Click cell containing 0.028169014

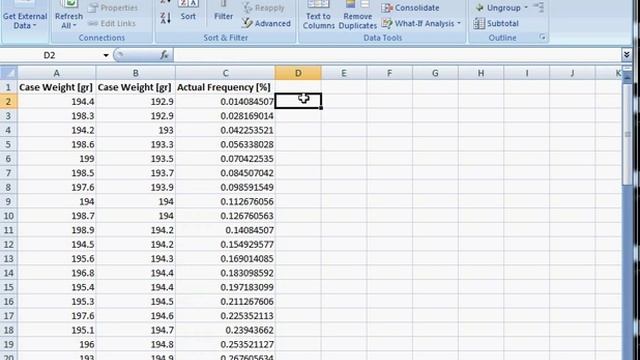(x=225, y=116)
